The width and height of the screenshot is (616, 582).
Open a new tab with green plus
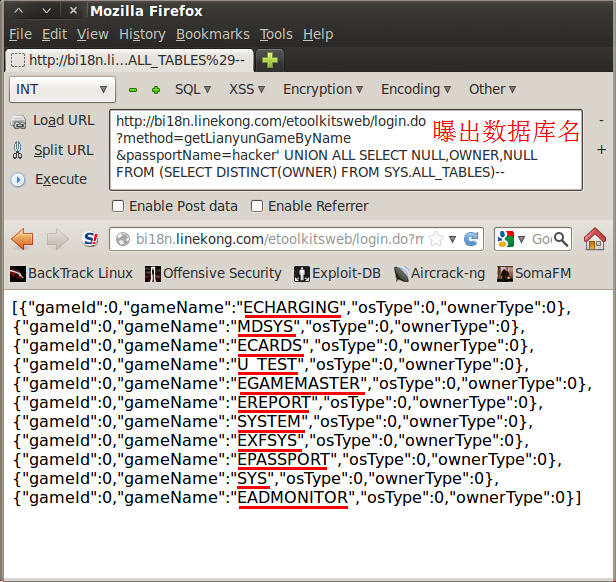(270, 60)
